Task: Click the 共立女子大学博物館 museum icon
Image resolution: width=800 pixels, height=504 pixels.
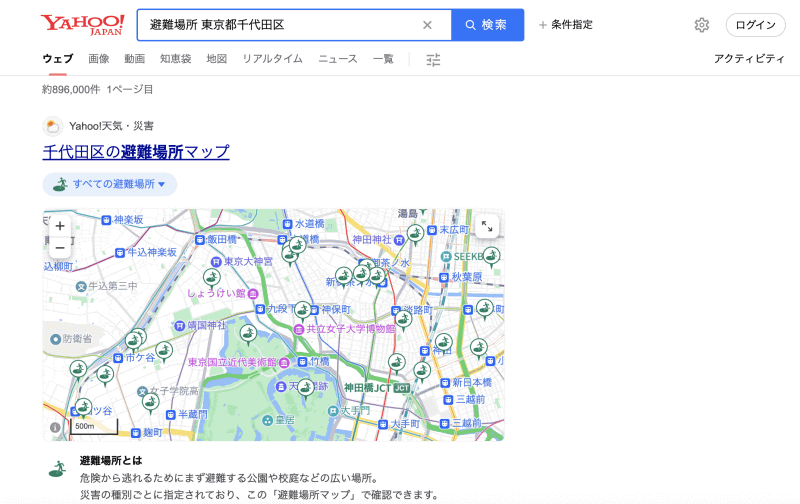Action: tap(299, 330)
